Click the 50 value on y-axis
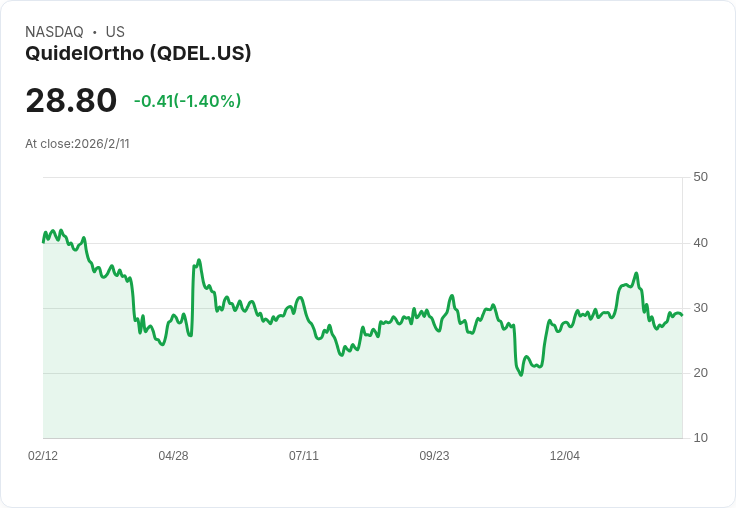The height and width of the screenshot is (508, 736). click(700, 177)
